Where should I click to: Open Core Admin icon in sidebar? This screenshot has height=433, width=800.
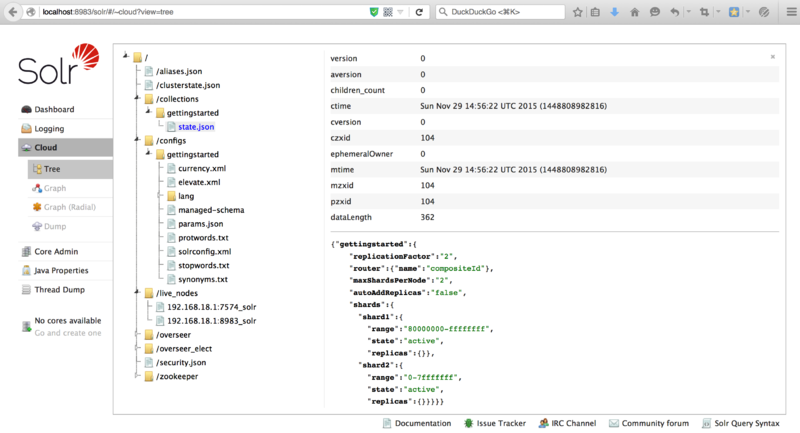(x=27, y=252)
